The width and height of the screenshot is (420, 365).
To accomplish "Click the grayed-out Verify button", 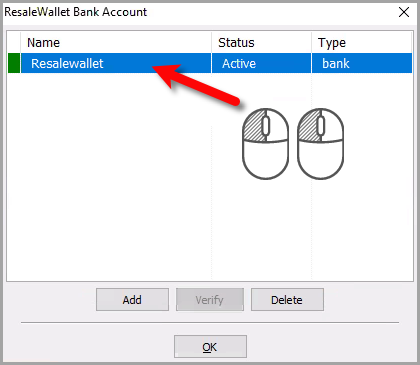I will tap(210, 300).
